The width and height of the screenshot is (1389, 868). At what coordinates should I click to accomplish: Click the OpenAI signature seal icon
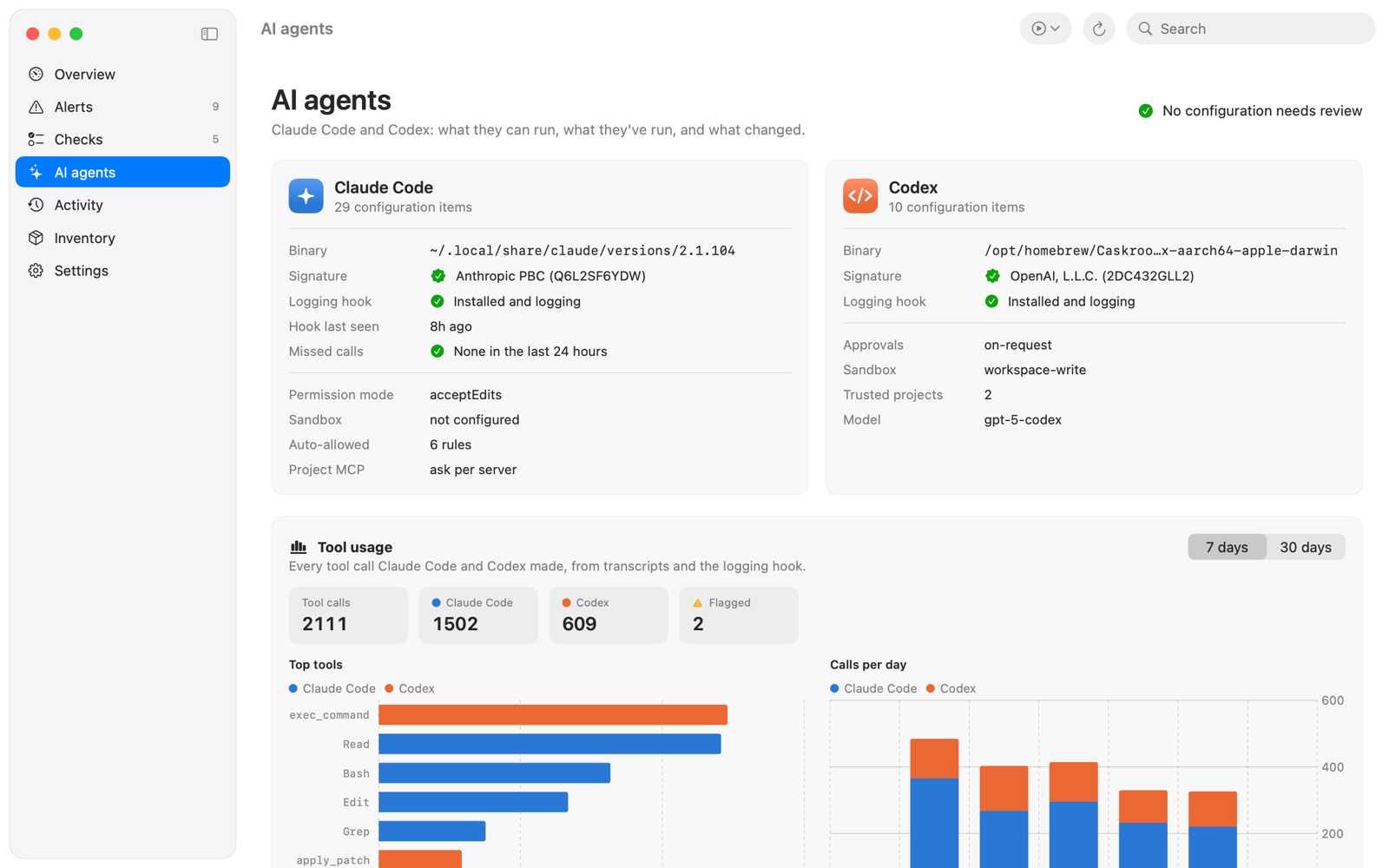coord(992,276)
